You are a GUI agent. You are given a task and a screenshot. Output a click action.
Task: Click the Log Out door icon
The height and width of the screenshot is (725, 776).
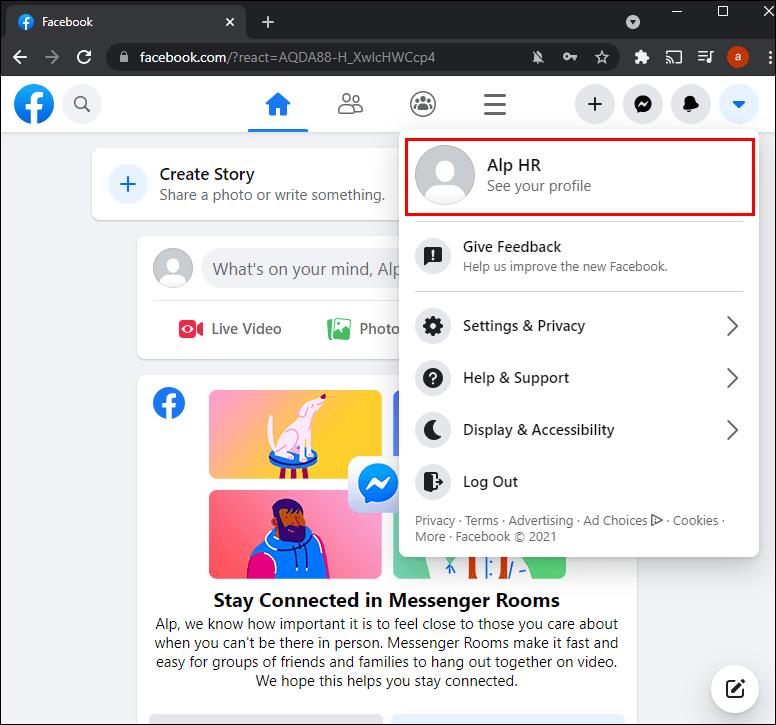click(433, 482)
